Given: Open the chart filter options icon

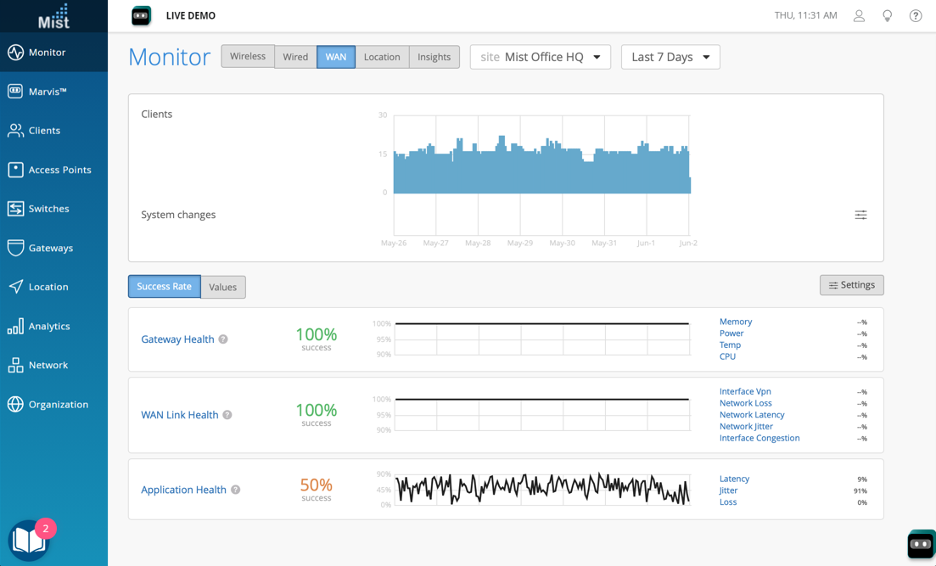Looking at the screenshot, I should pyautogui.click(x=860, y=215).
